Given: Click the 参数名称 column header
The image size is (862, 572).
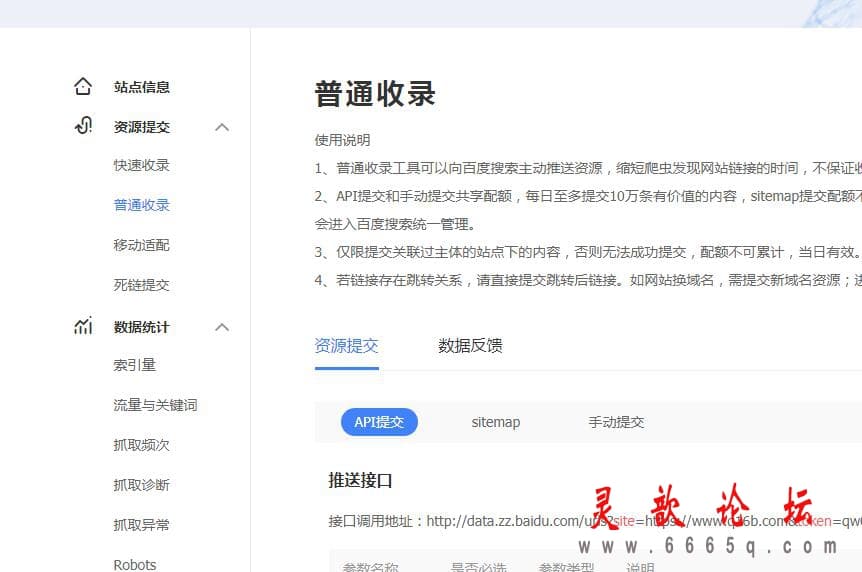Looking at the screenshot, I should (370, 567).
